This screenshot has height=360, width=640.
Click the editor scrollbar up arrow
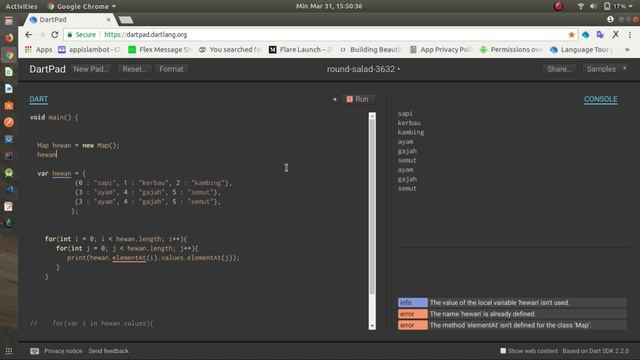(x=372, y=116)
